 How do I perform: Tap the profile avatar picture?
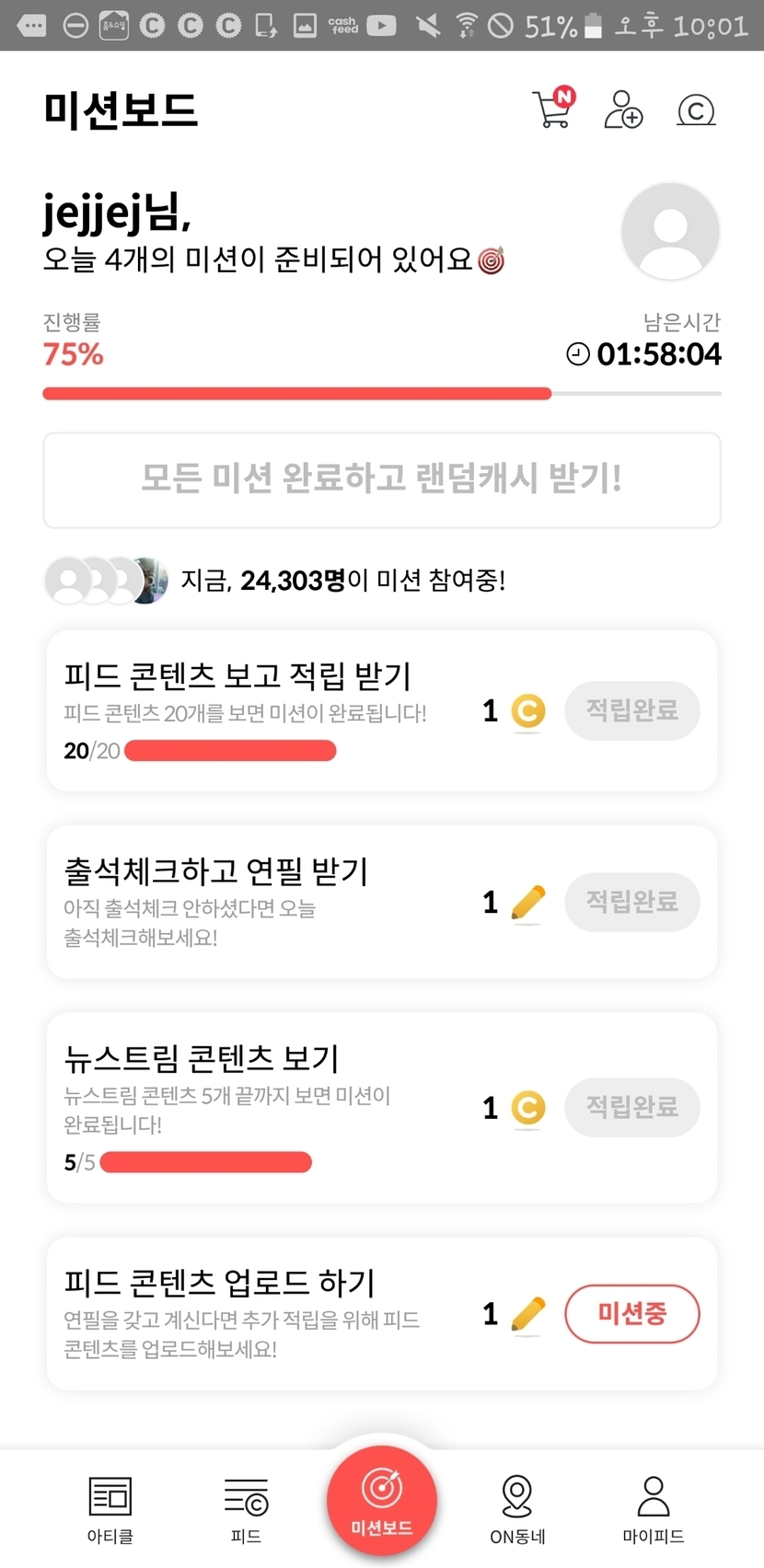tap(670, 231)
